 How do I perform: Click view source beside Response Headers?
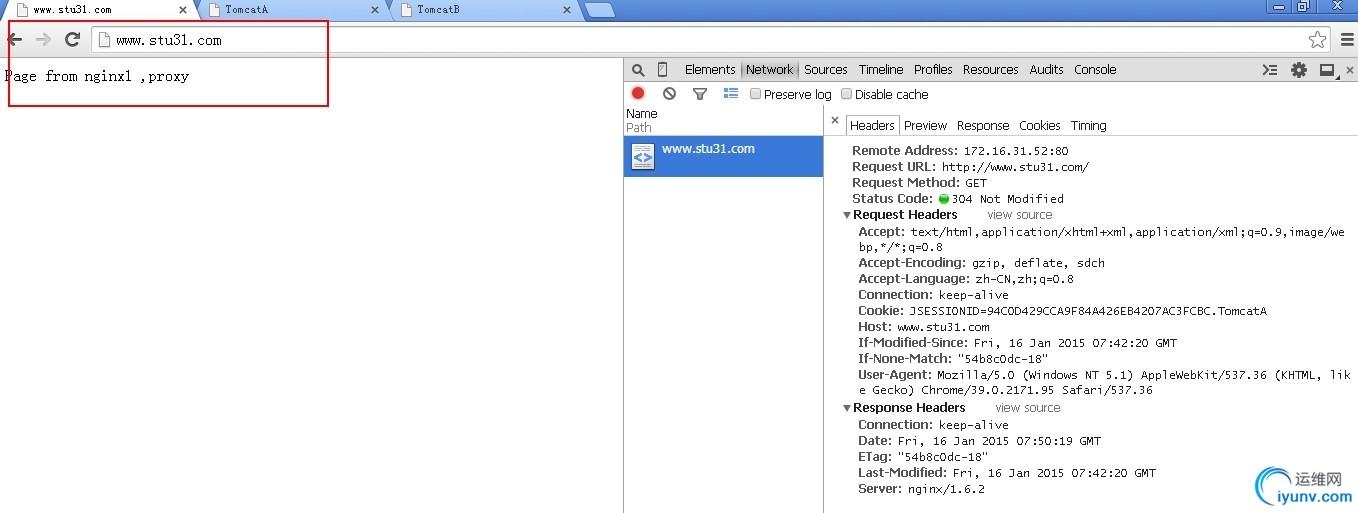tap(1028, 408)
